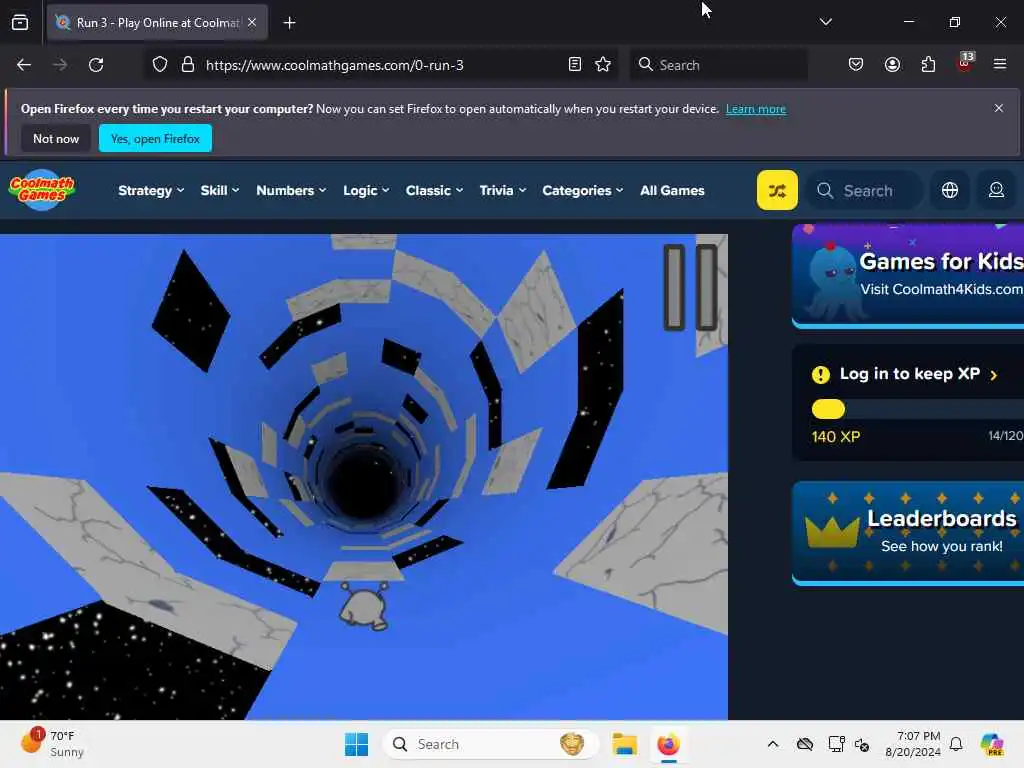
Task: Open the Learn more link
Action: click(756, 109)
